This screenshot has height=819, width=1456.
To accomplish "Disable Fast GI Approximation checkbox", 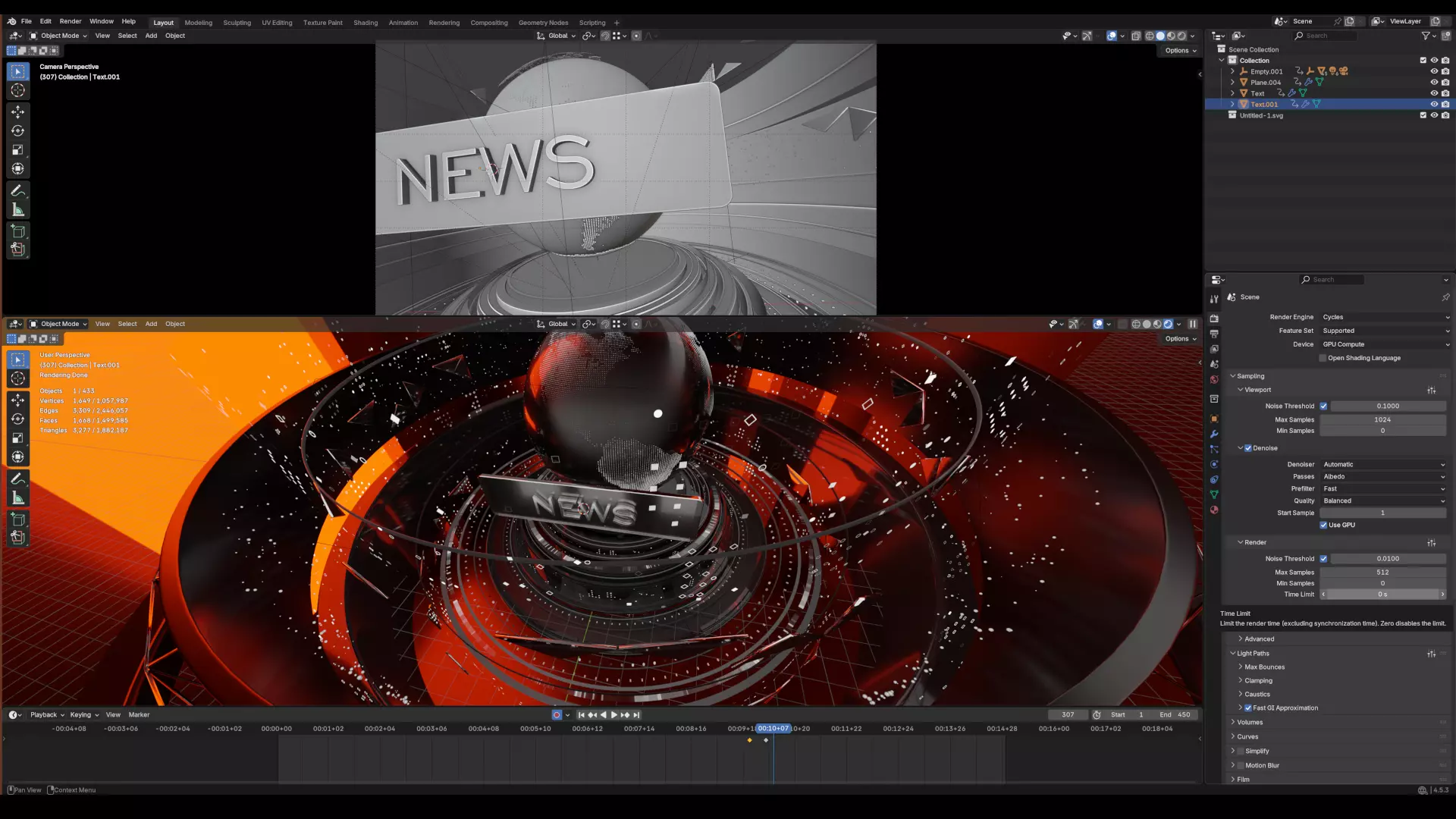I will point(1248,708).
